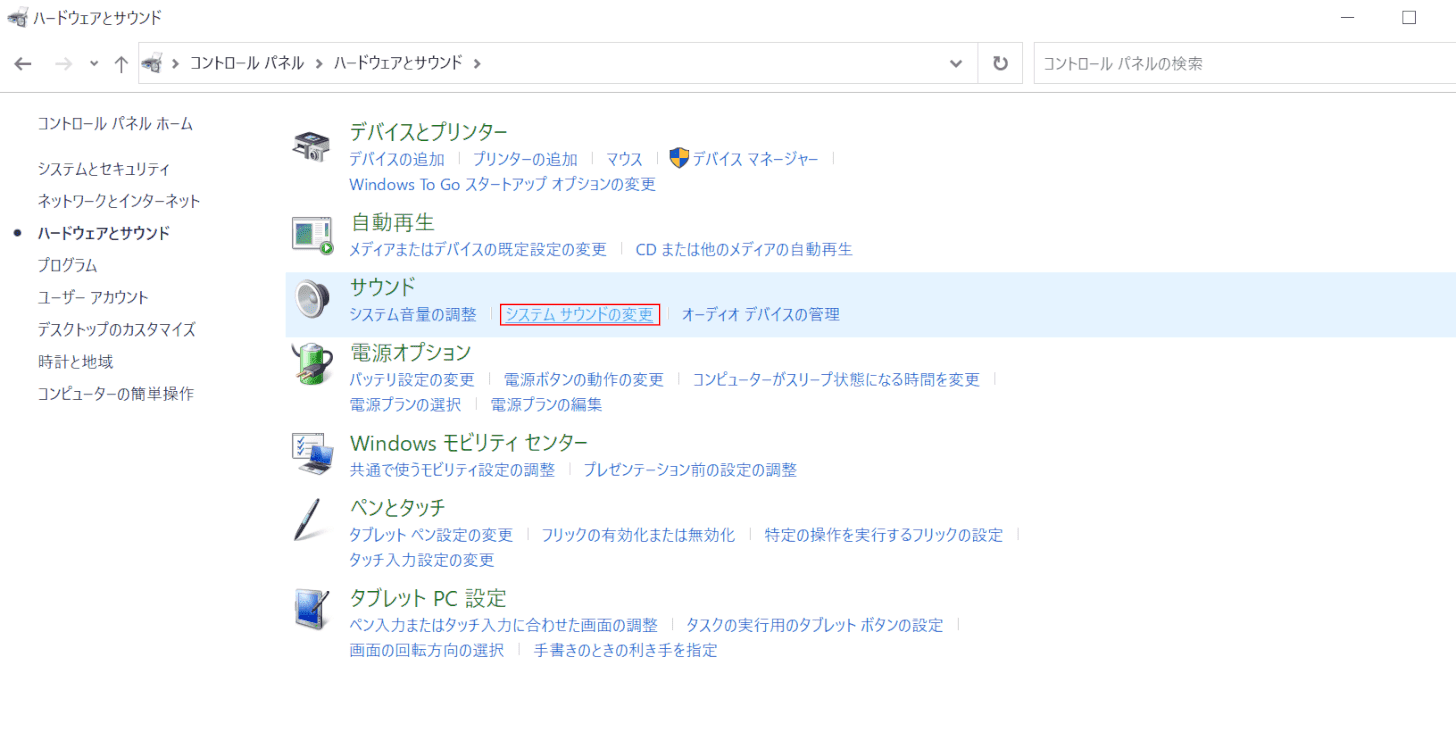Expand the address bar history dropdown
Image resolution: width=1456 pixels, height=732 pixels.
coord(956,63)
